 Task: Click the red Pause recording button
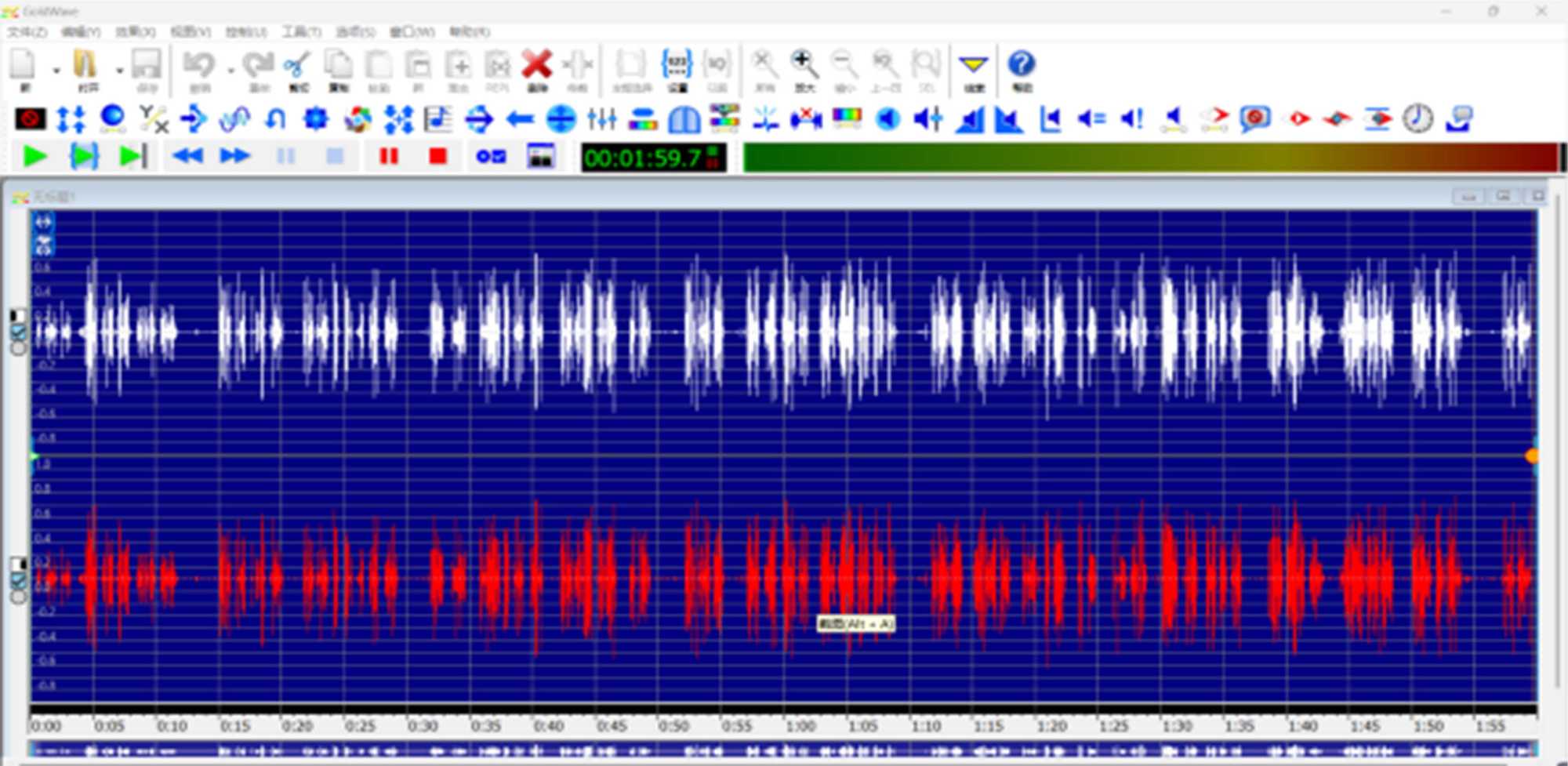point(389,157)
